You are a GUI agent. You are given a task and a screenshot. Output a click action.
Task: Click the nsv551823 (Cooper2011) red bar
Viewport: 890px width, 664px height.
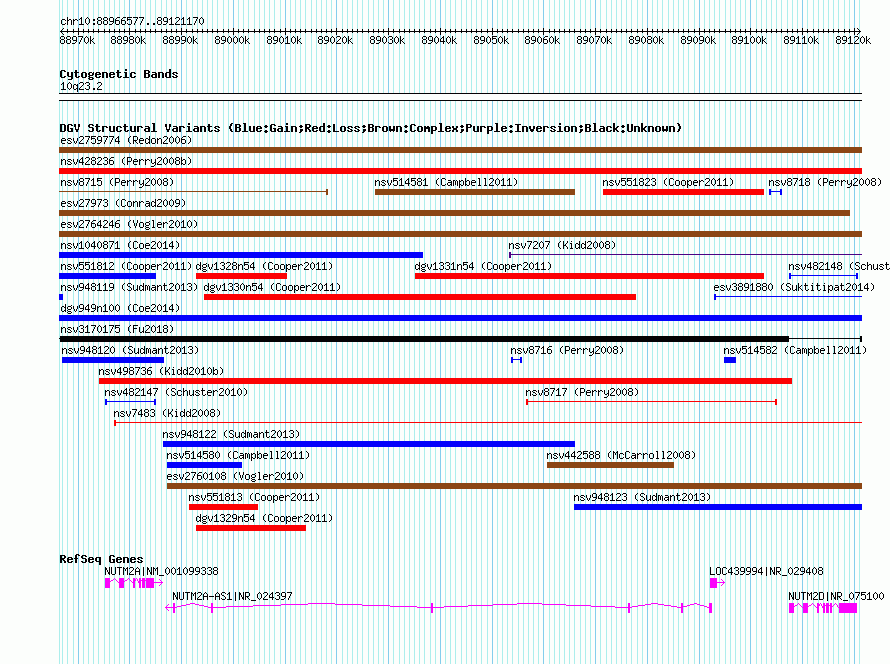[683, 192]
